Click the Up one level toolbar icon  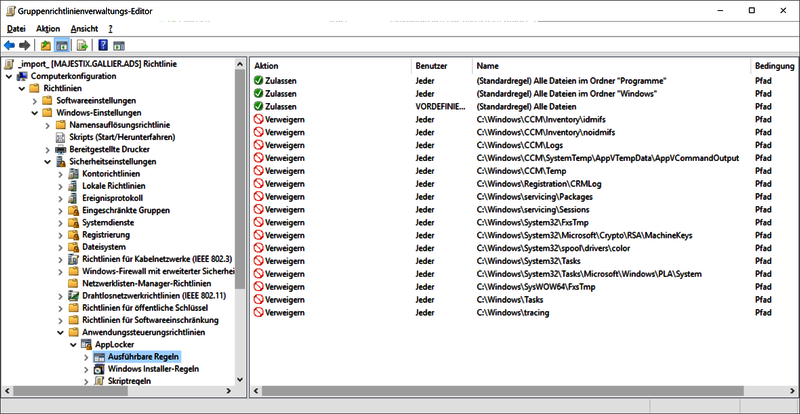[46, 46]
